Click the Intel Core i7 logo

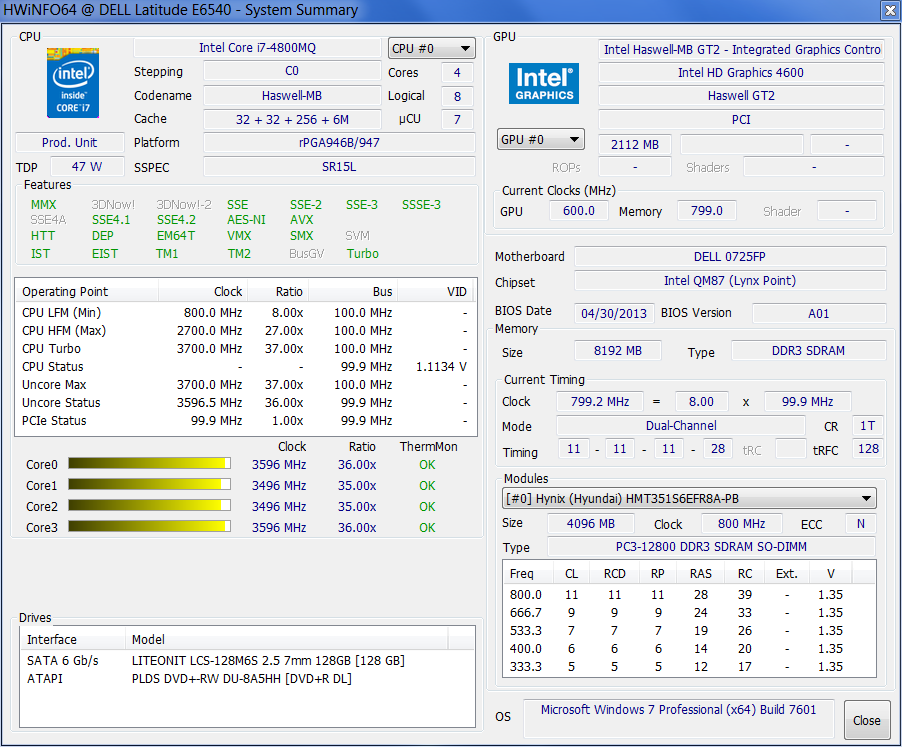click(x=73, y=83)
